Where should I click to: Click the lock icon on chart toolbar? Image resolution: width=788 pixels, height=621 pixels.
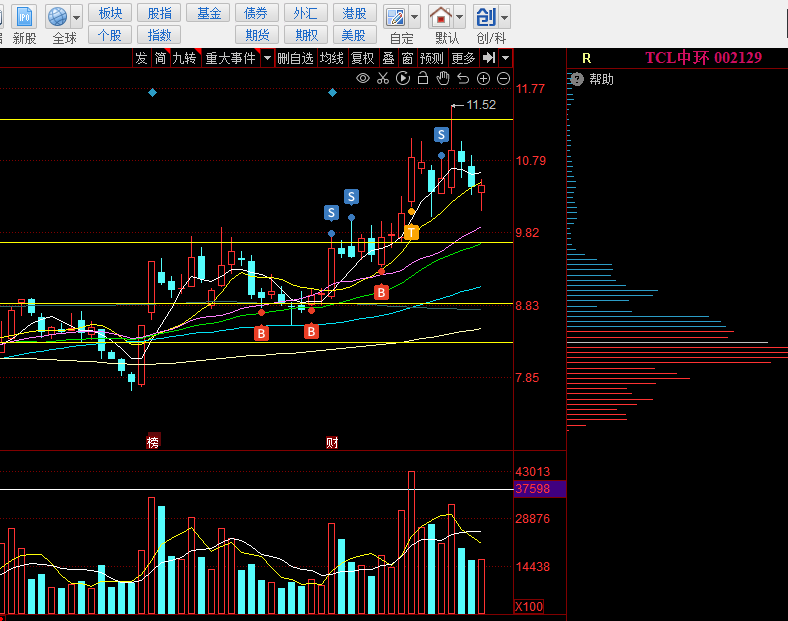pos(423,78)
